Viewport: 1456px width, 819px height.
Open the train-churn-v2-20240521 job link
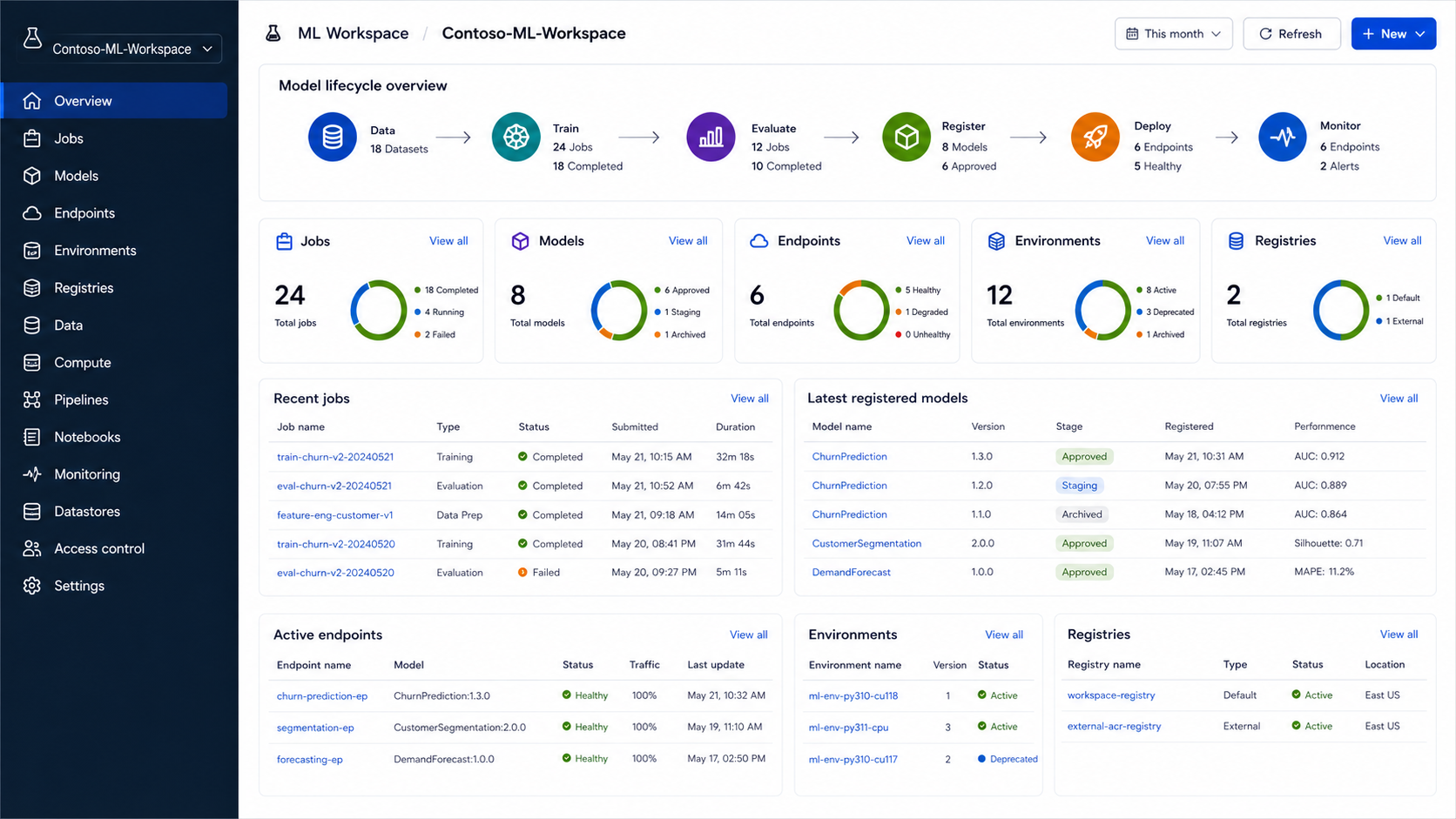click(x=335, y=457)
